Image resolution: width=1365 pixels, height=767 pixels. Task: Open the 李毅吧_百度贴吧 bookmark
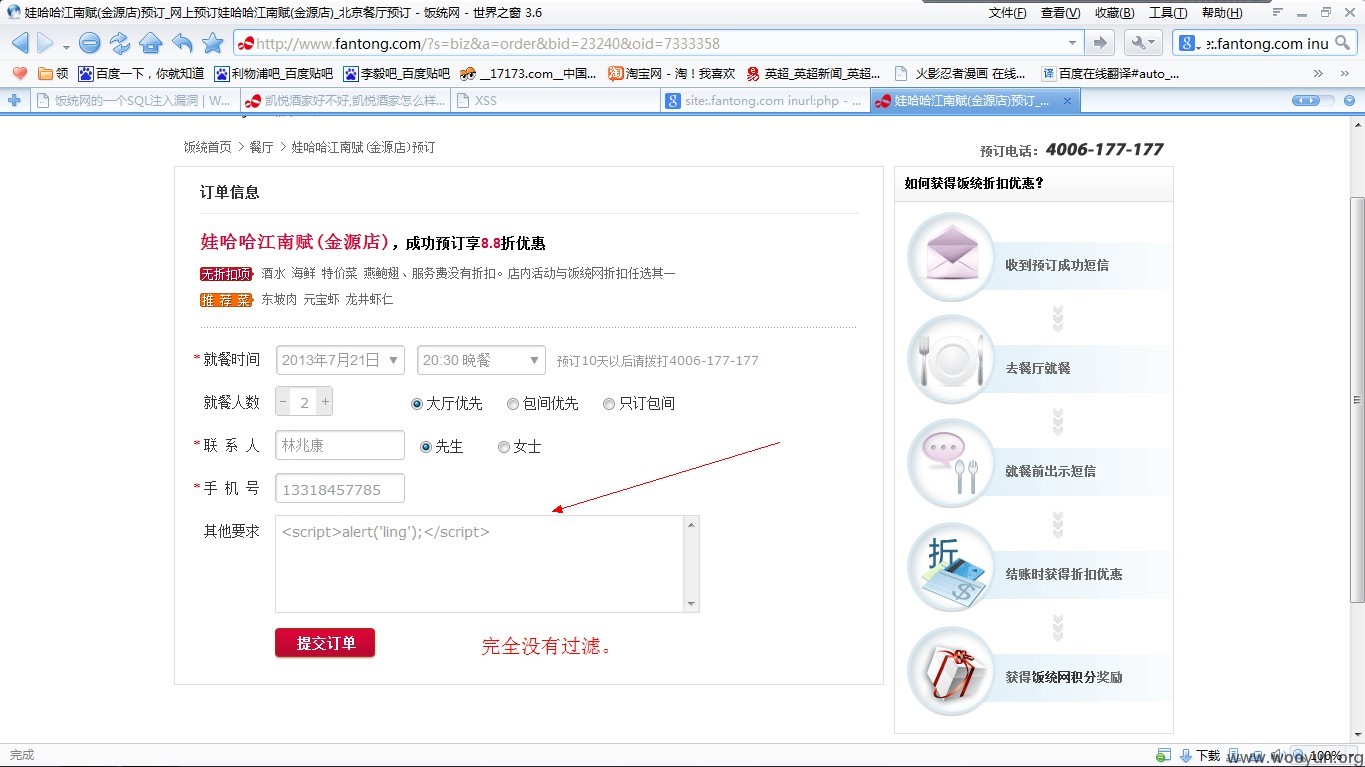396,73
